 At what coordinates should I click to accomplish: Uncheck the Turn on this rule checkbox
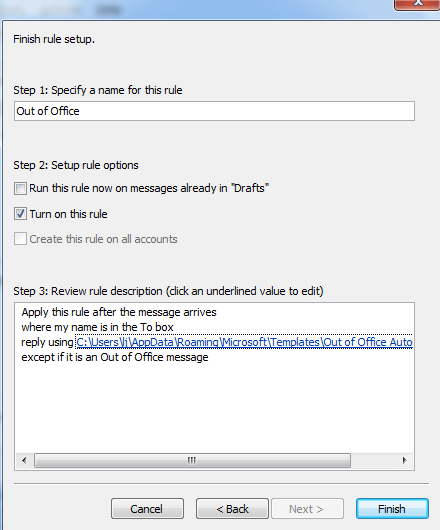[x=20, y=214]
